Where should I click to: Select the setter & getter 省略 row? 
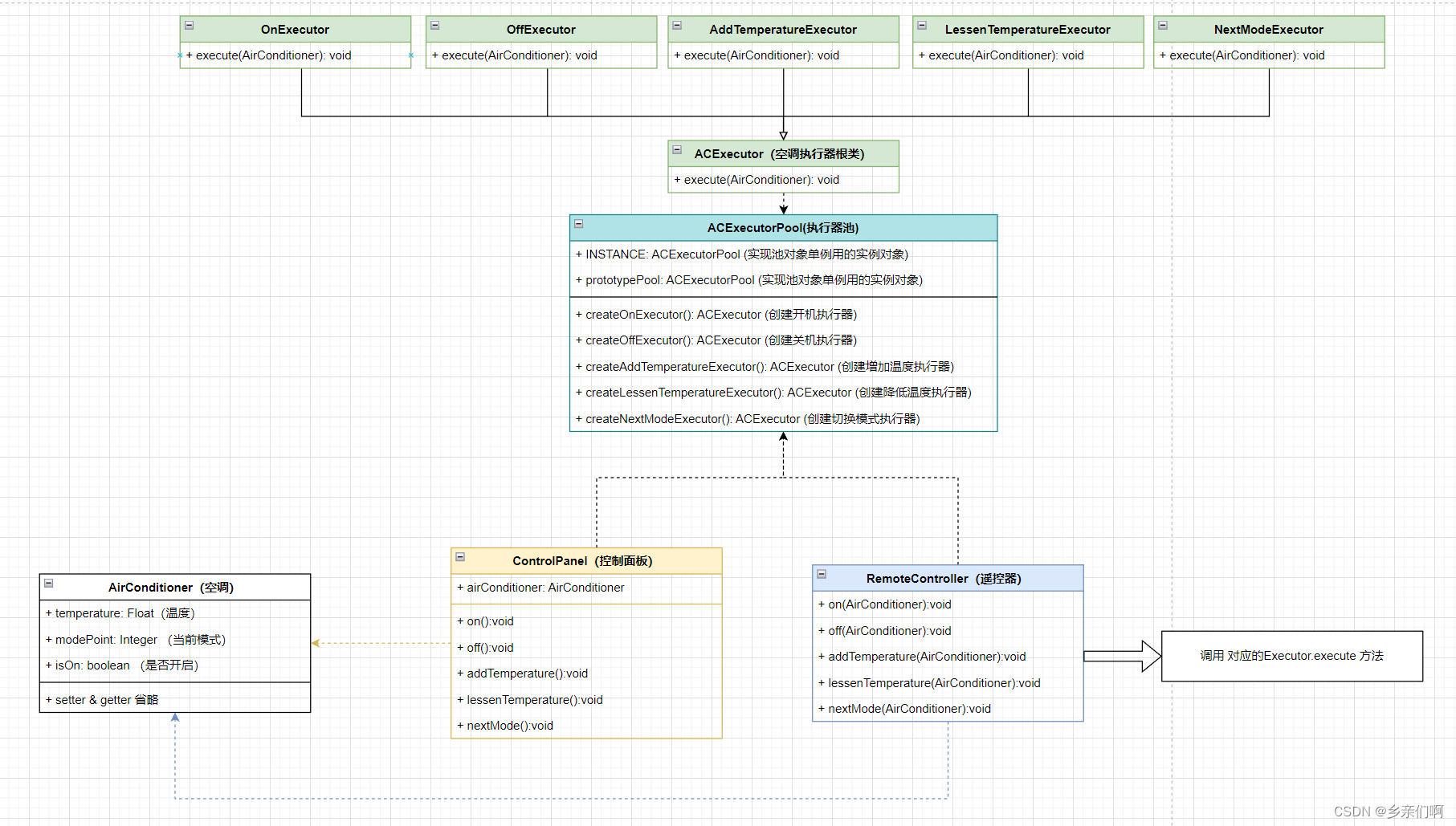coord(175,700)
